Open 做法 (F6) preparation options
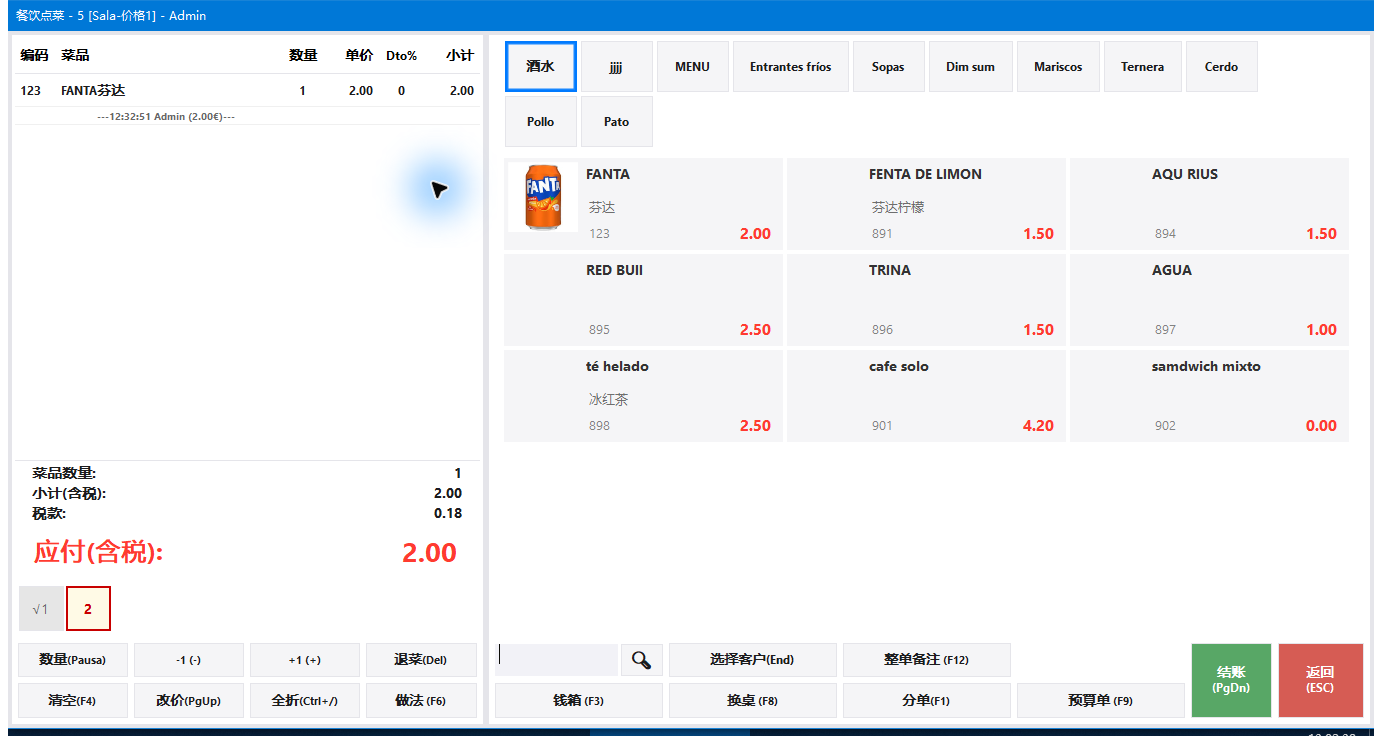 pos(421,701)
